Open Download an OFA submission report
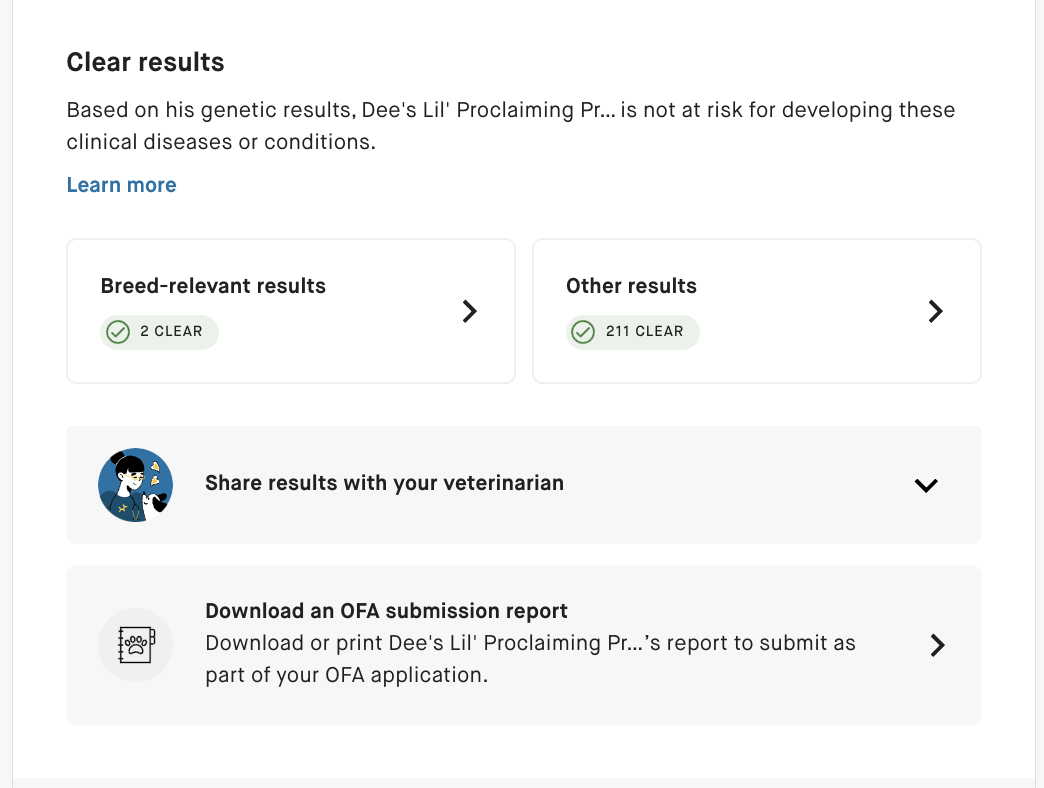Viewport: 1044px width, 788px height. 386,611
